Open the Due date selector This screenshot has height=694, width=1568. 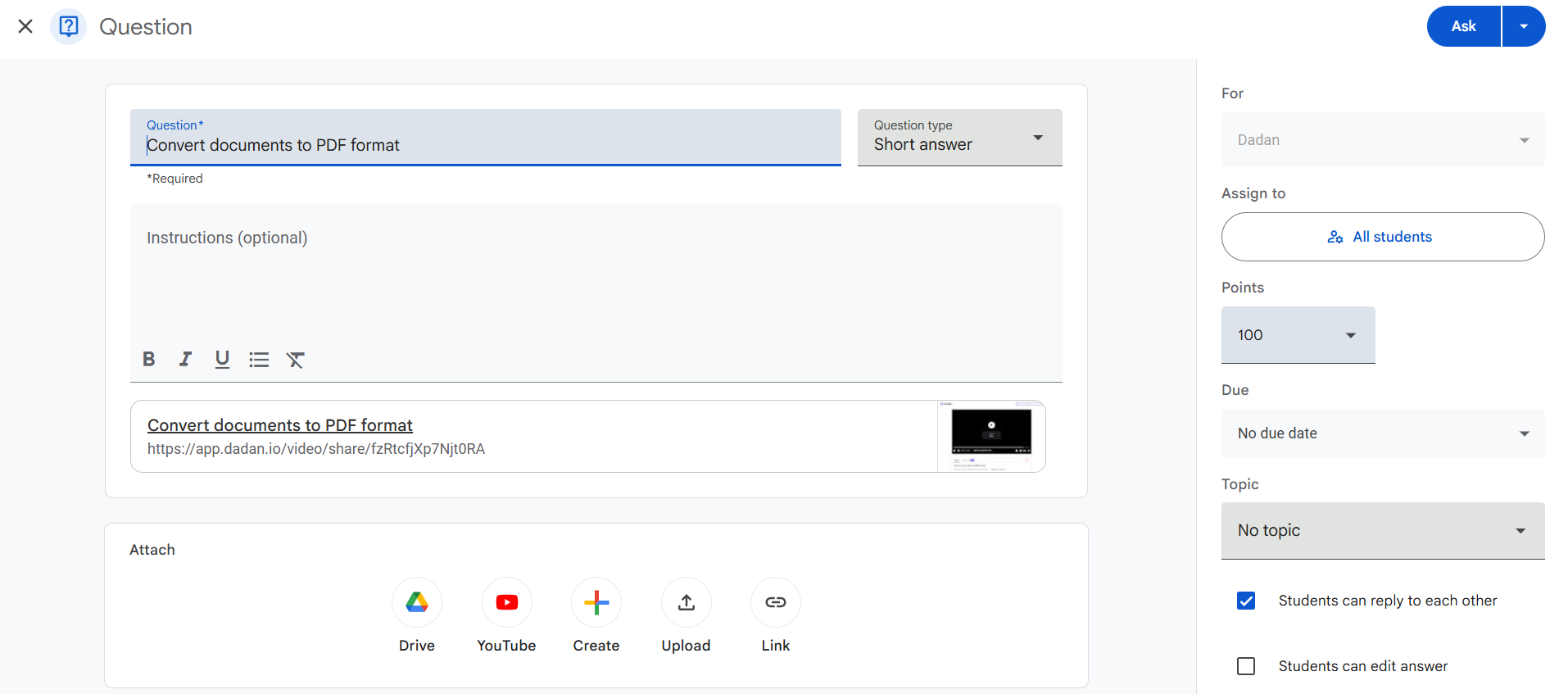click(1382, 433)
